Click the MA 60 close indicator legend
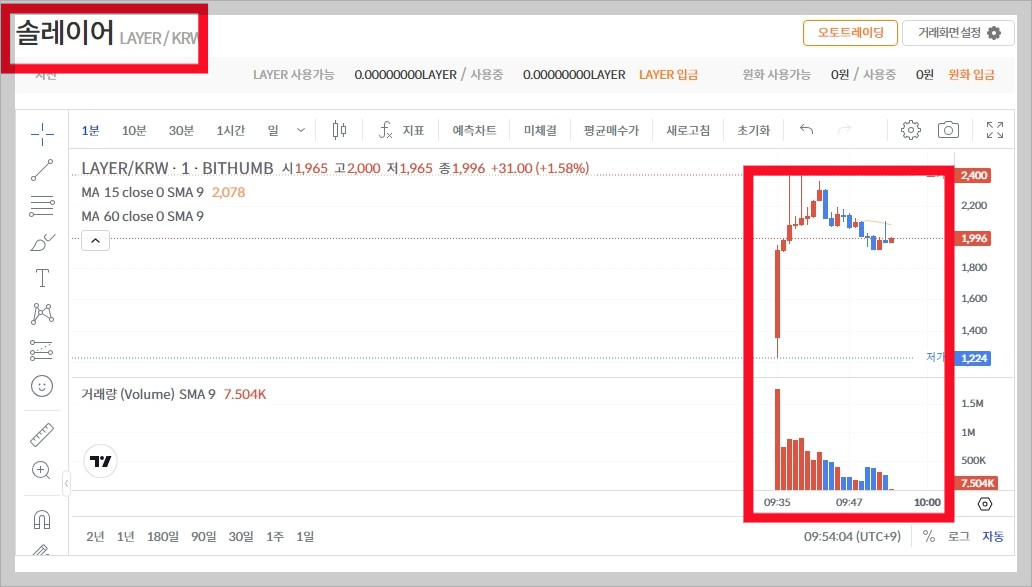Image resolution: width=1032 pixels, height=587 pixels. pyautogui.click(x=143, y=216)
